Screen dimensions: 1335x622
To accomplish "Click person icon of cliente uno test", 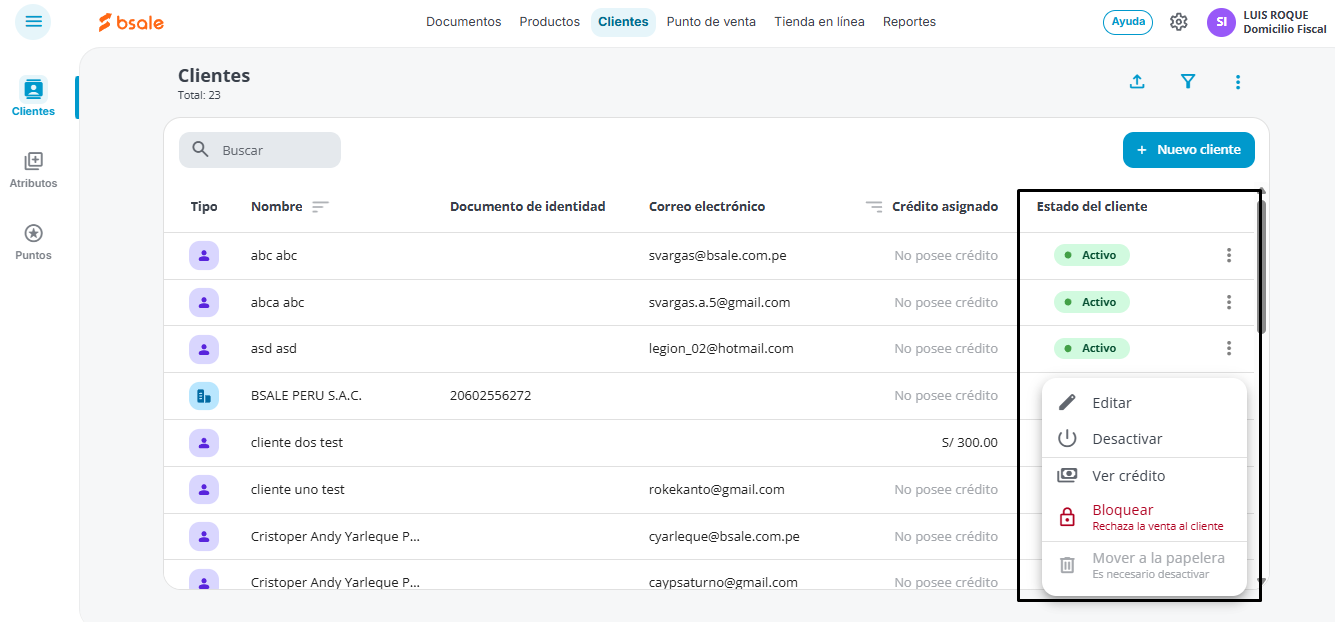I will pyautogui.click(x=204, y=490).
